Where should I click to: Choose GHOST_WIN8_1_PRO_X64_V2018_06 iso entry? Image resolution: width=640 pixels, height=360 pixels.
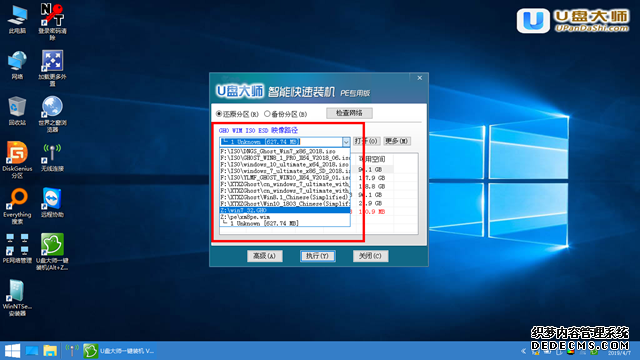[x=285, y=158]
